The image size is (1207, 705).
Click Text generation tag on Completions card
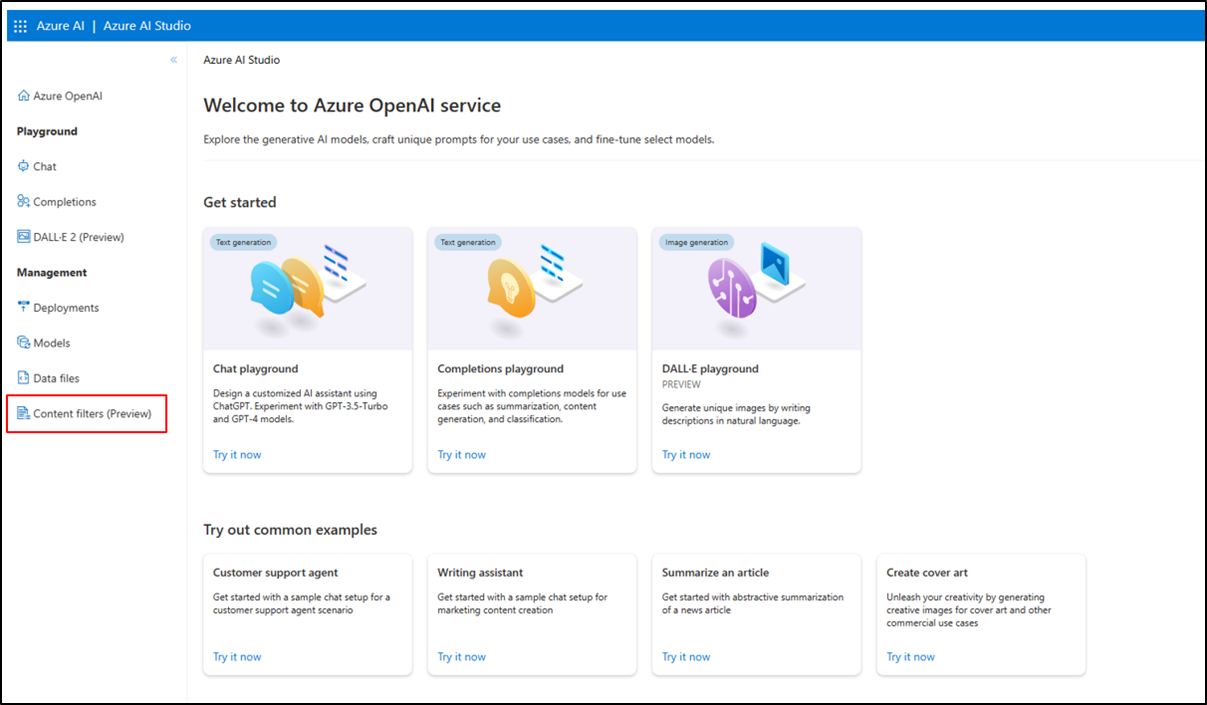468,242
